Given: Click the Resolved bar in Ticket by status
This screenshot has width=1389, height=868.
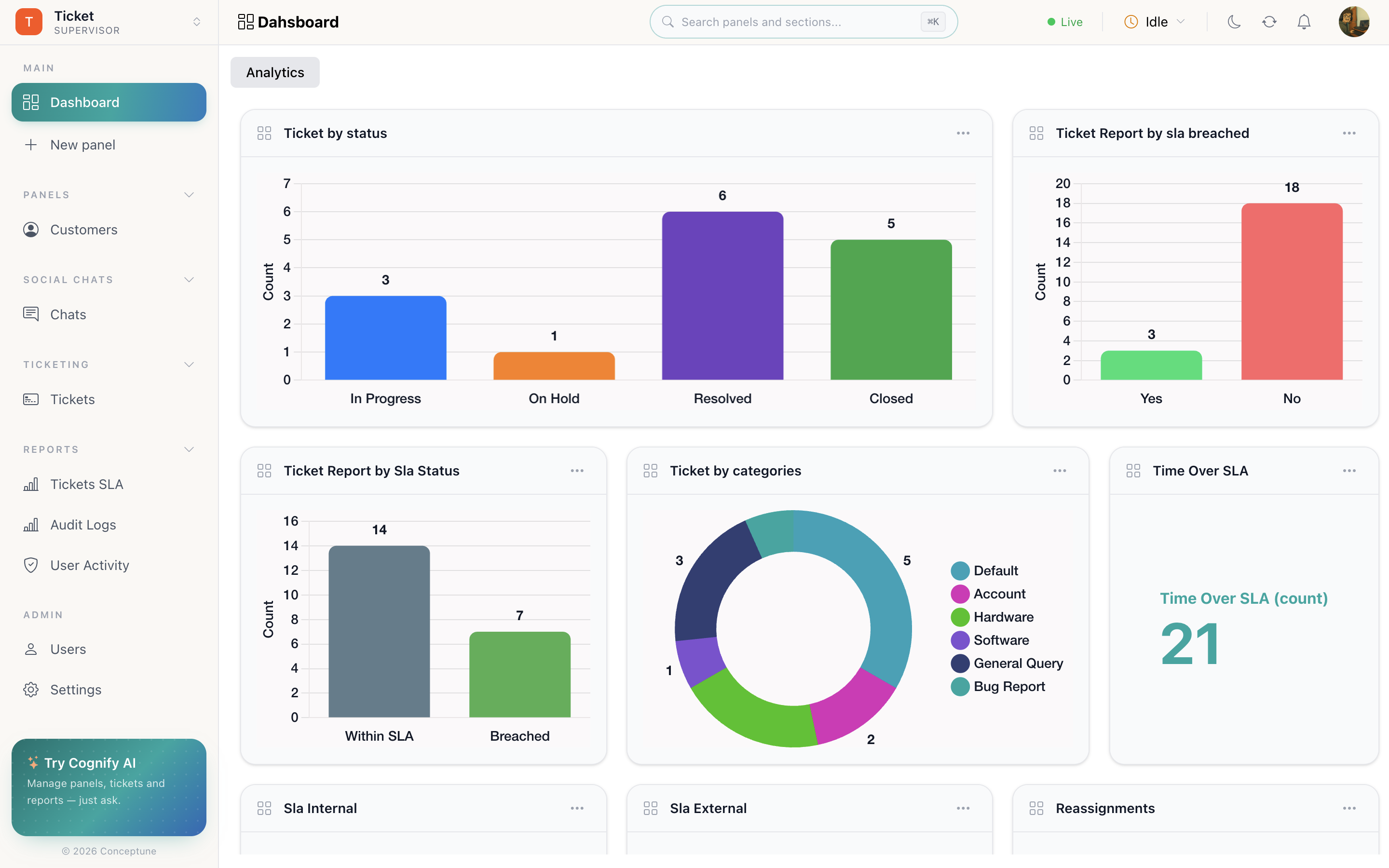Looking at the screenshot, I should pyautogui.click(x=722, y=296).
